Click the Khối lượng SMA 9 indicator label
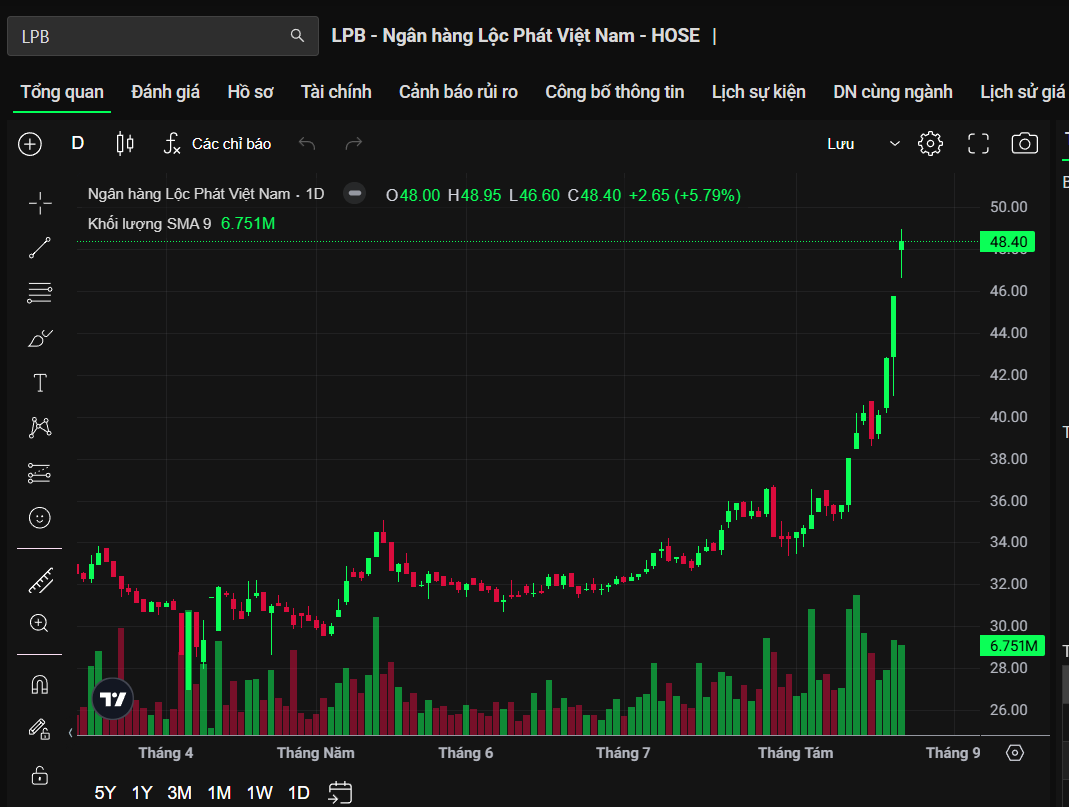The height and width of the screenshot is (807, 1069). 149,224
